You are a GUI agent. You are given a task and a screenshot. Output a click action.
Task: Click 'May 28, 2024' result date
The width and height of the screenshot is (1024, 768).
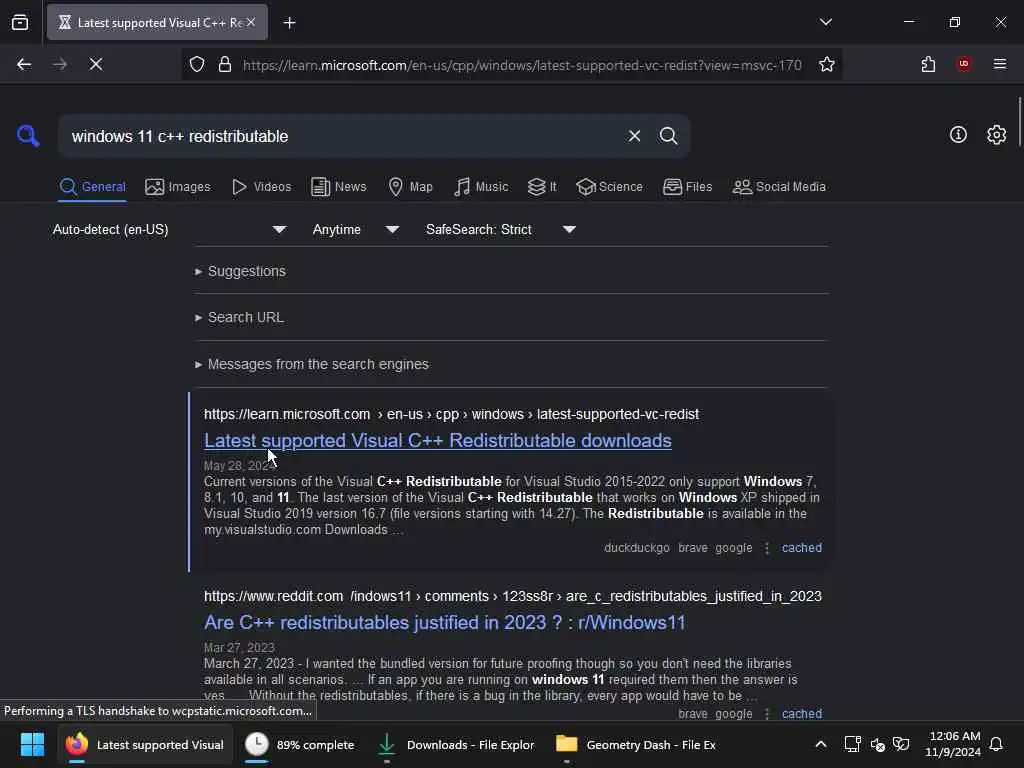click(240, 466)
